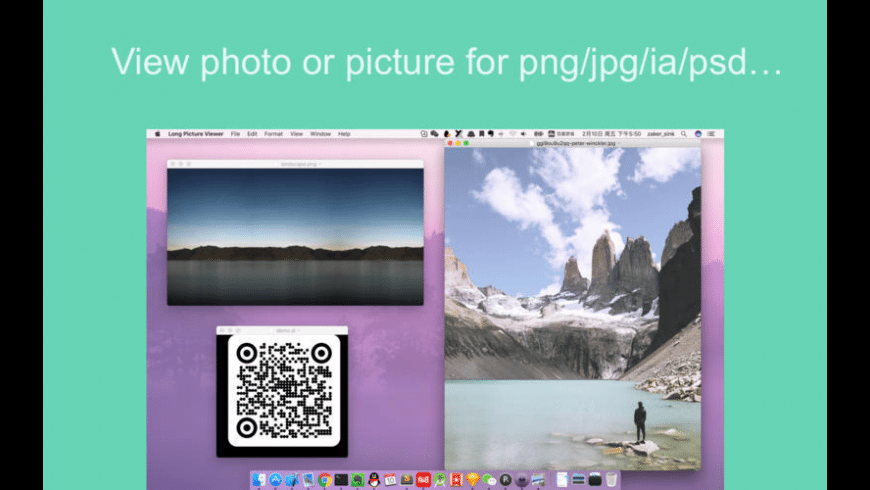Click the panoramic landscape image in landscape.png window

click(295, 237)
